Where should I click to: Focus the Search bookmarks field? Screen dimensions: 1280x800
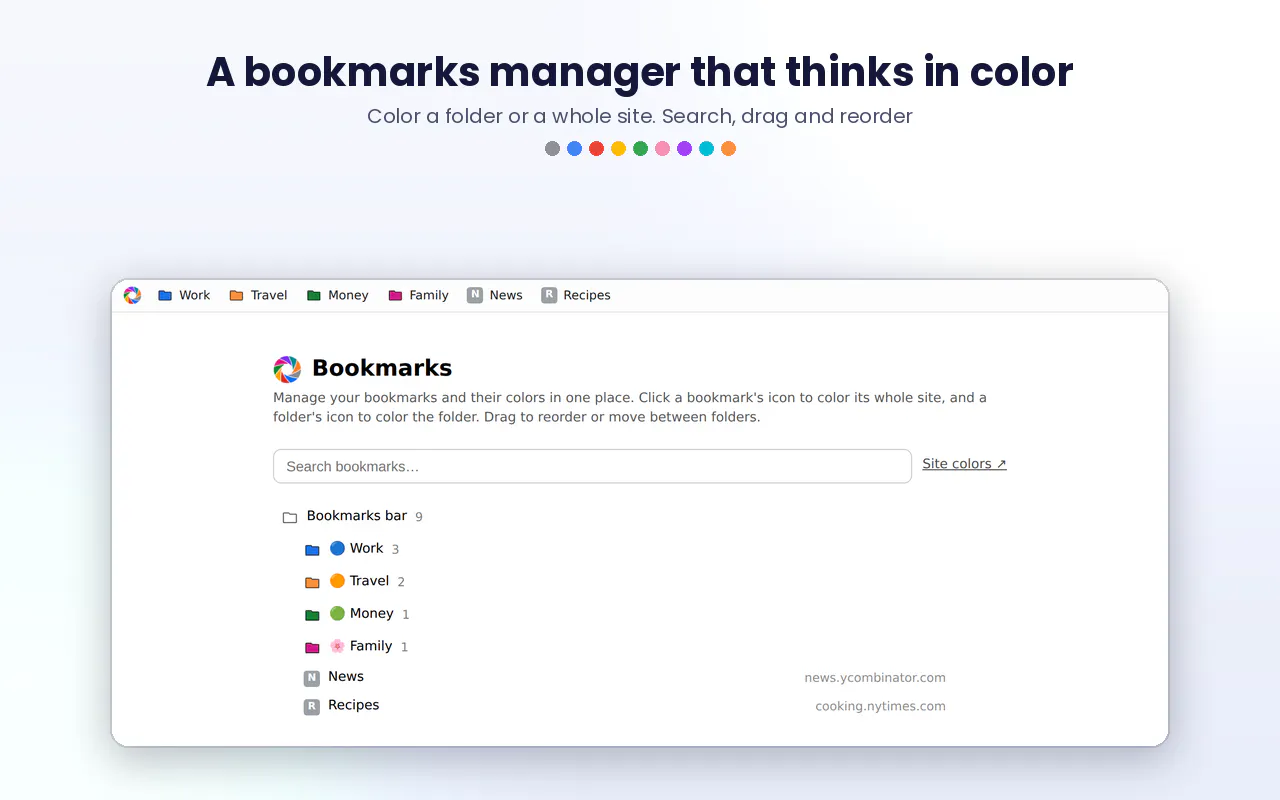click(592, 466)
